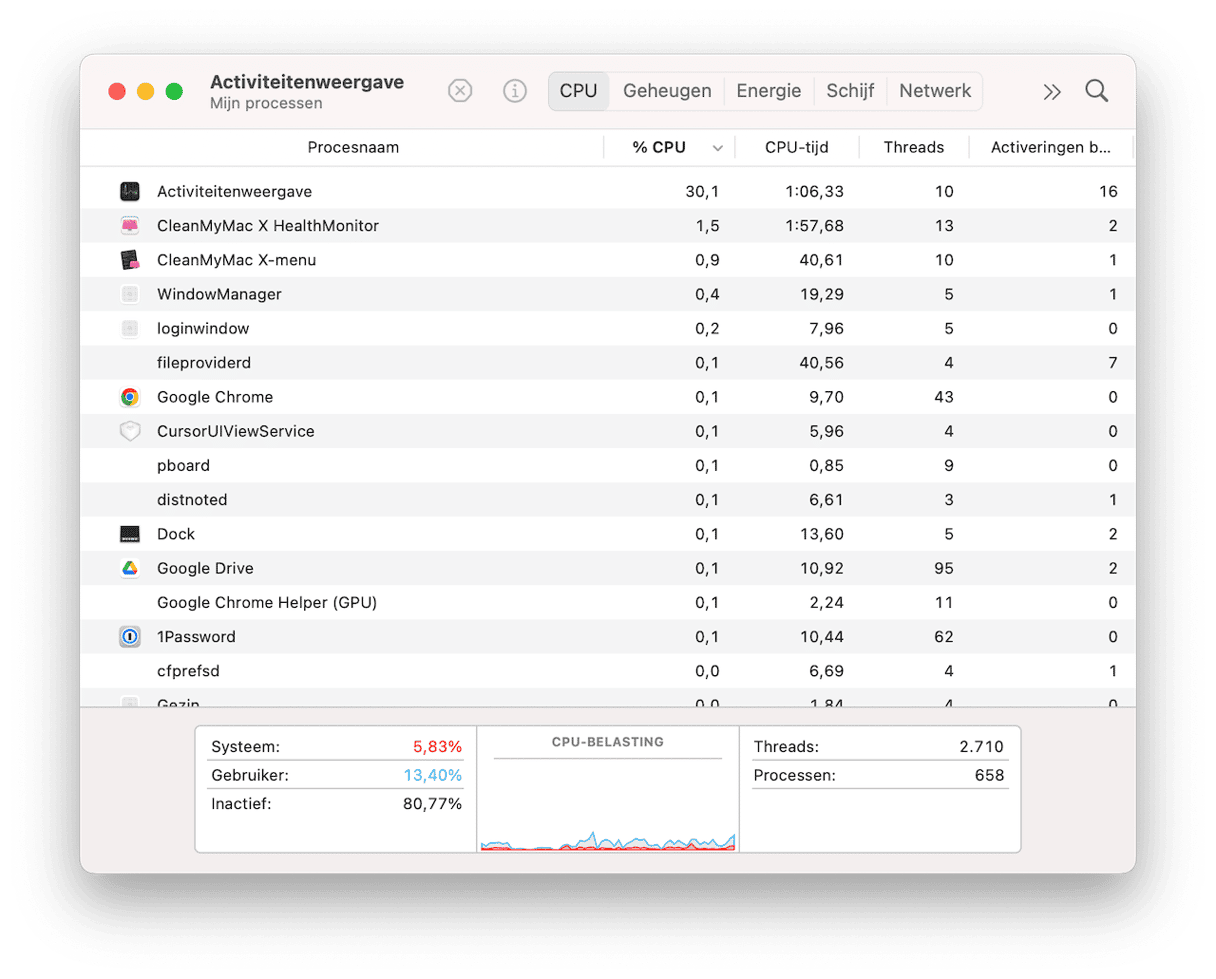1216x979 pixels.
Task: Select the distnoted process name
Action: [192, 500]
